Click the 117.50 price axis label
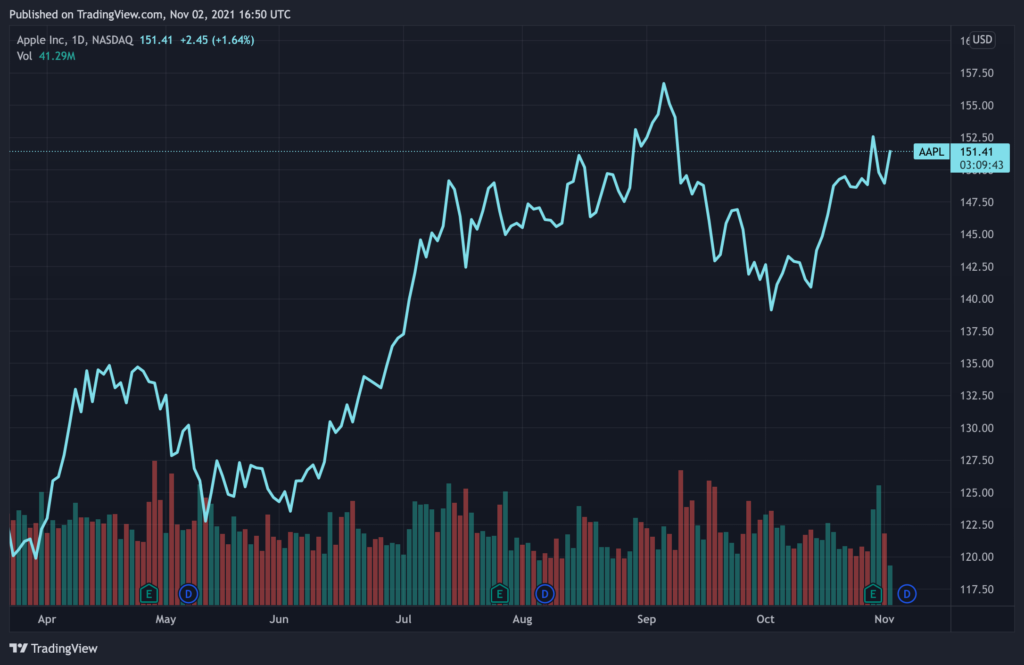Viewport: 1024px width, 665px height. [x=976, y=589]
